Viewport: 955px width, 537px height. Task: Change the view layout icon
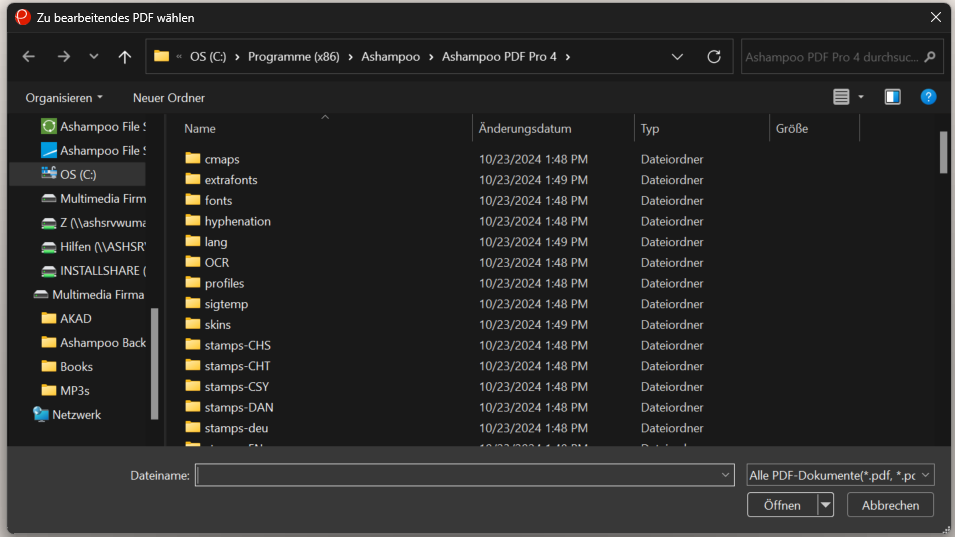click(841, 97)
